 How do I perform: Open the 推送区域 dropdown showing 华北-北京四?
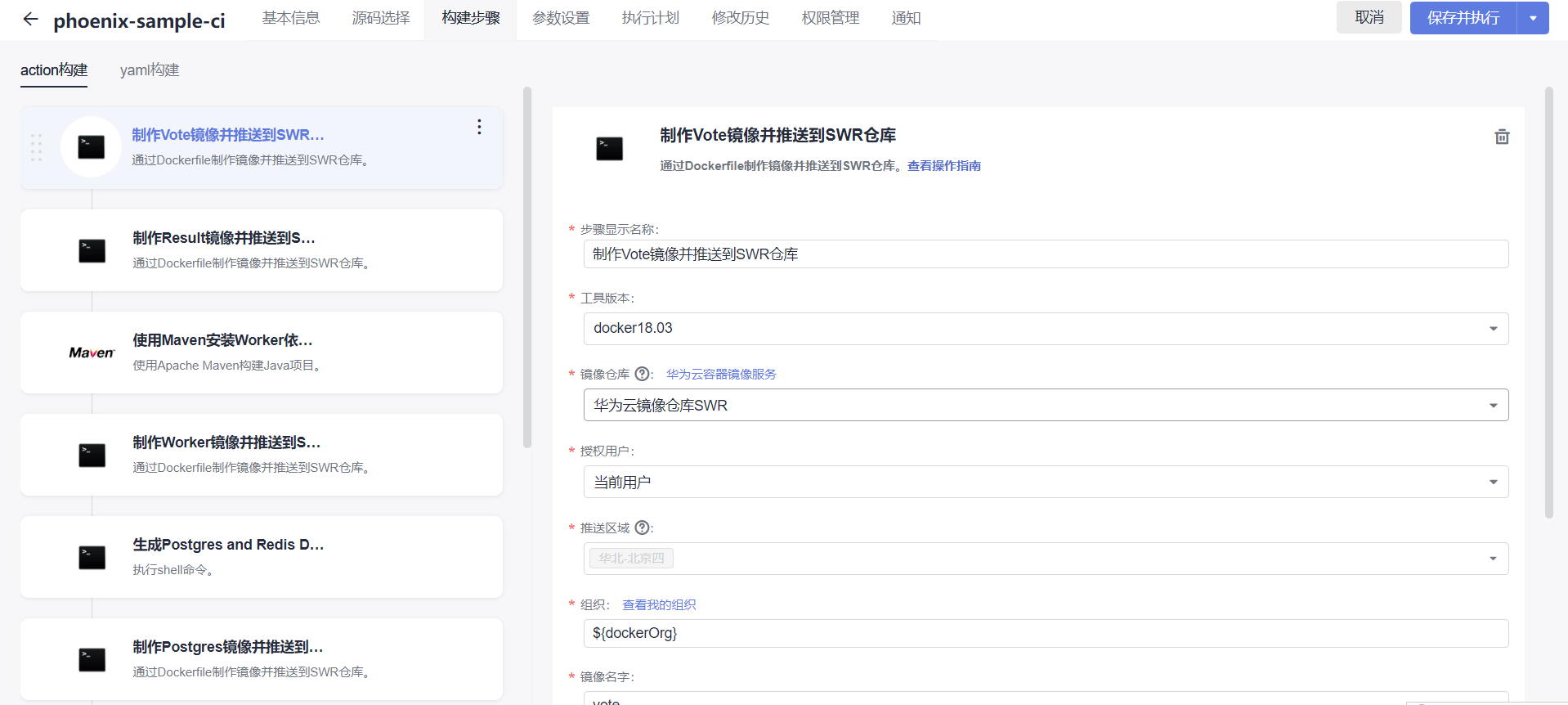pos(1046,559)
